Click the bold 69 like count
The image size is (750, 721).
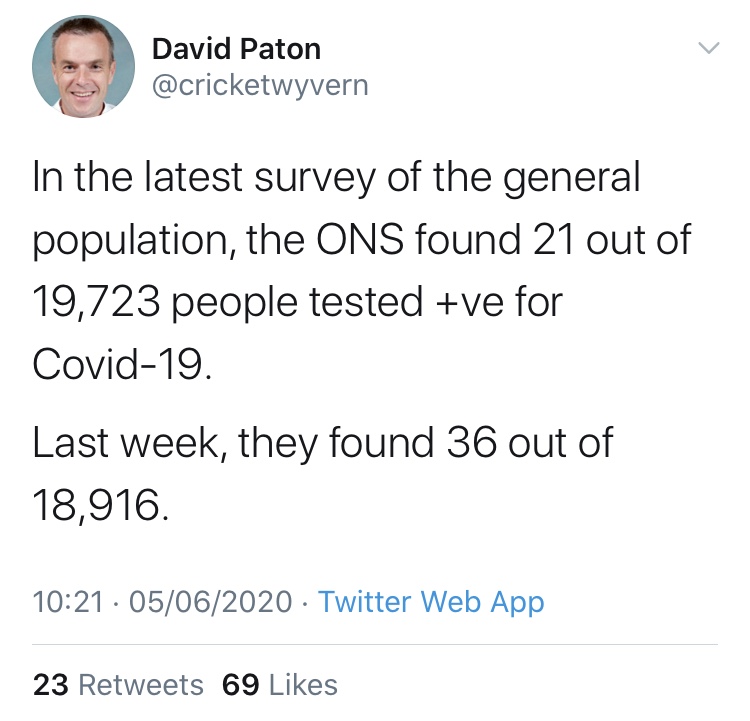pos(241,685)
